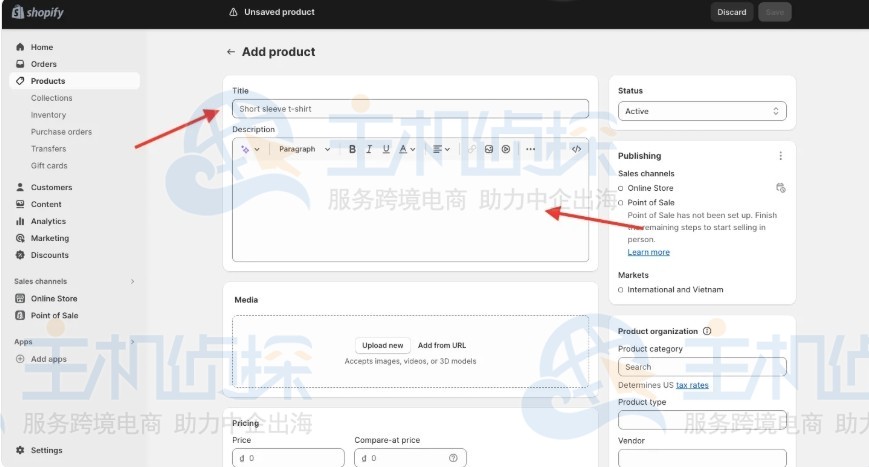This screenshot has width=869, height=467.
Task: Toggle bold formatting in description
Action: [x=352, y=149]
